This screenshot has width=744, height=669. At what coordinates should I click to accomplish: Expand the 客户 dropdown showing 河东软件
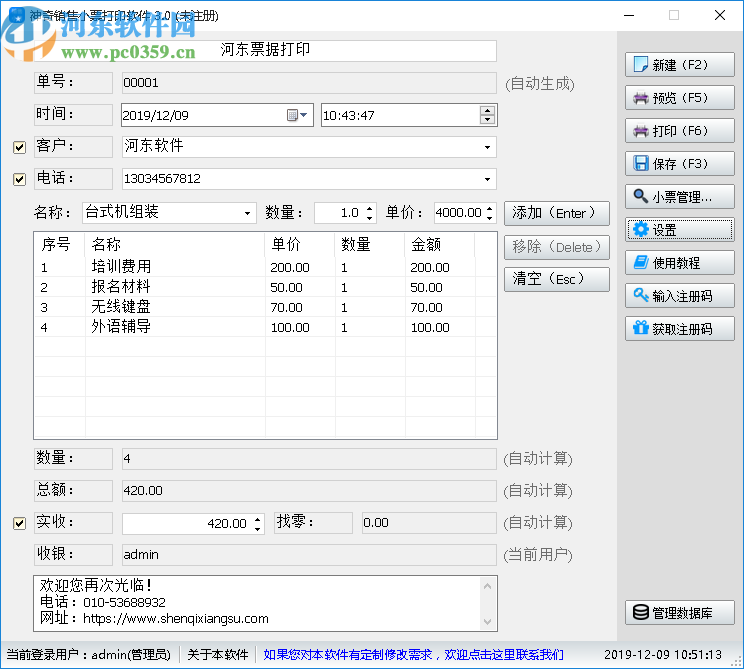pyautogui.click(x=487, y=148)
